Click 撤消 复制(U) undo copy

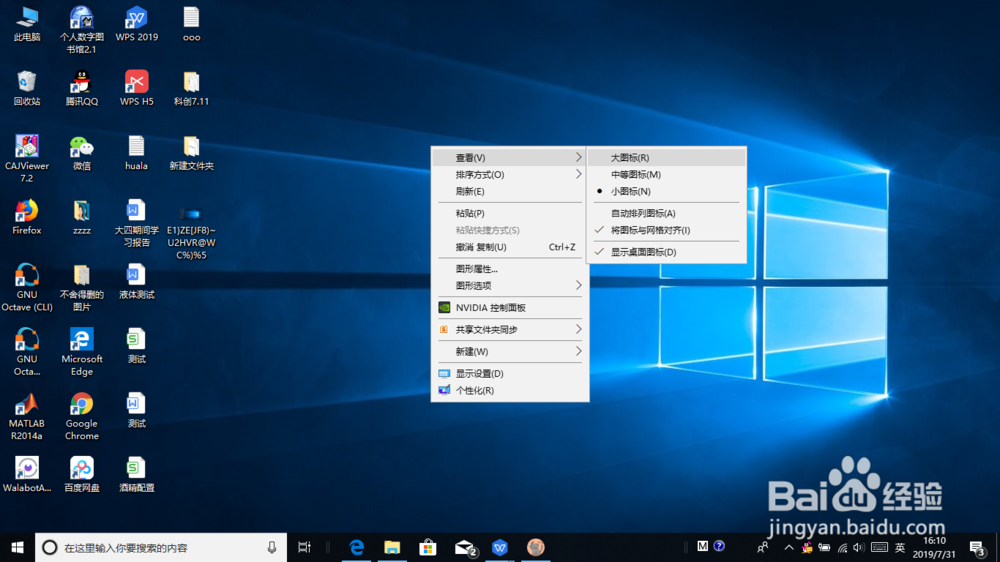[510, 247]
